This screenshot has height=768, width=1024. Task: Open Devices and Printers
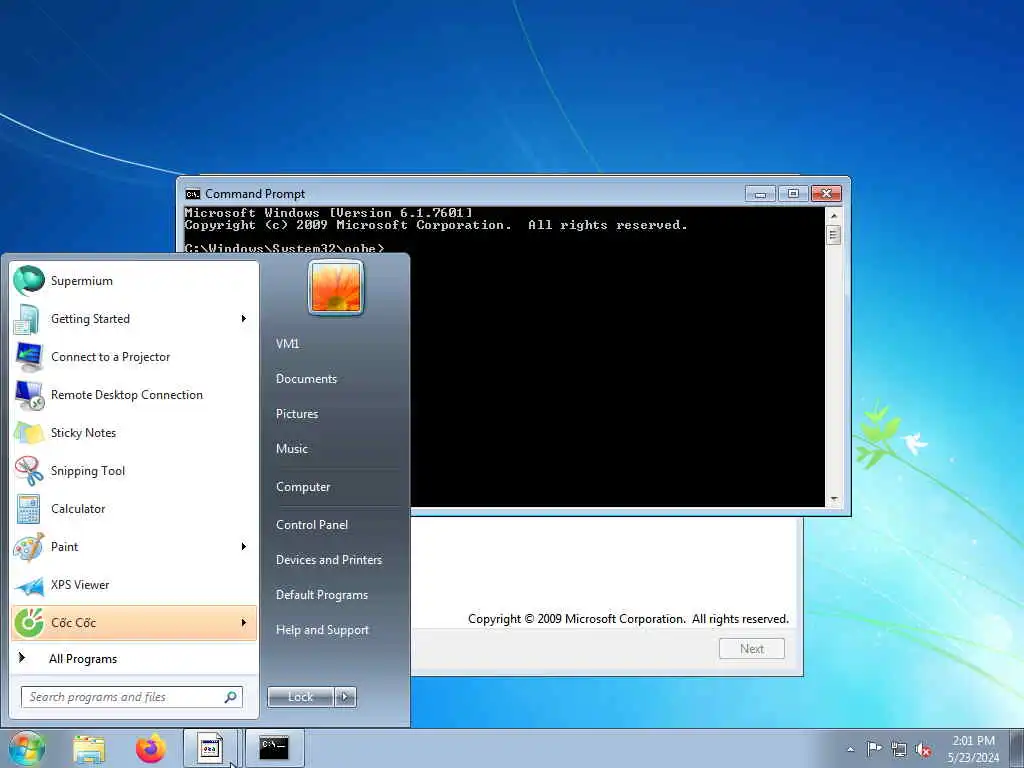pyautogui.click(x=328, y=560)
